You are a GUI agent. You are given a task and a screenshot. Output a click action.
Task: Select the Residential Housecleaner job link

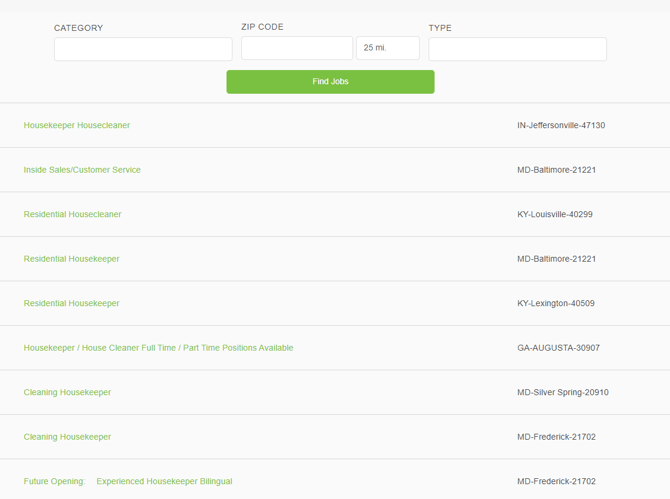pos(72,215)
